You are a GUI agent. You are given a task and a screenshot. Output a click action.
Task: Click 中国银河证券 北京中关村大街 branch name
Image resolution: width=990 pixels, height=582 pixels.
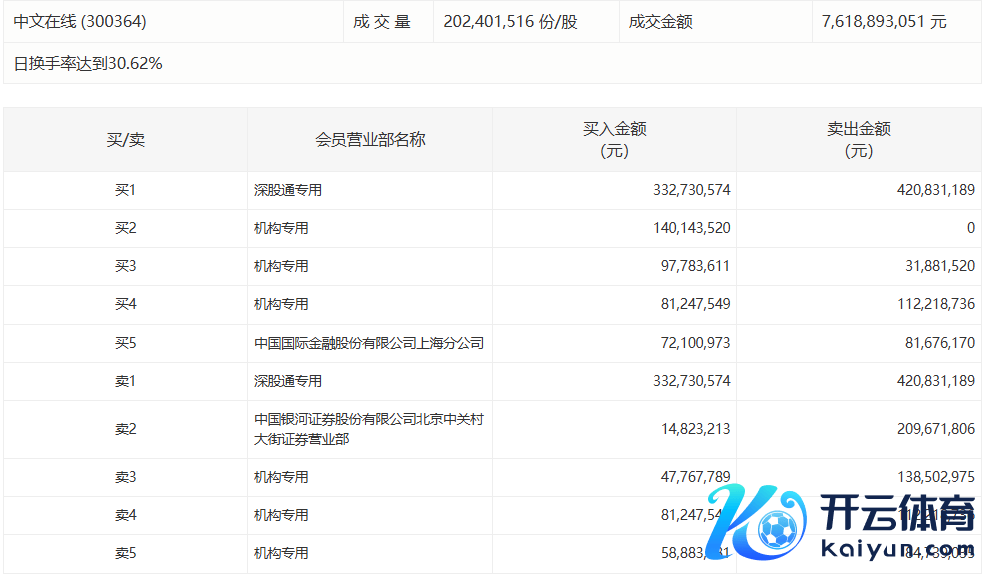(x=369, y=429)
